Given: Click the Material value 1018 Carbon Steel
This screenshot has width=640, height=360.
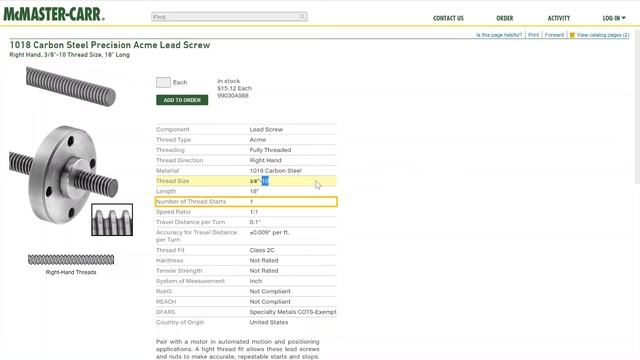Looking at the screenshot, I should [276, 171].
